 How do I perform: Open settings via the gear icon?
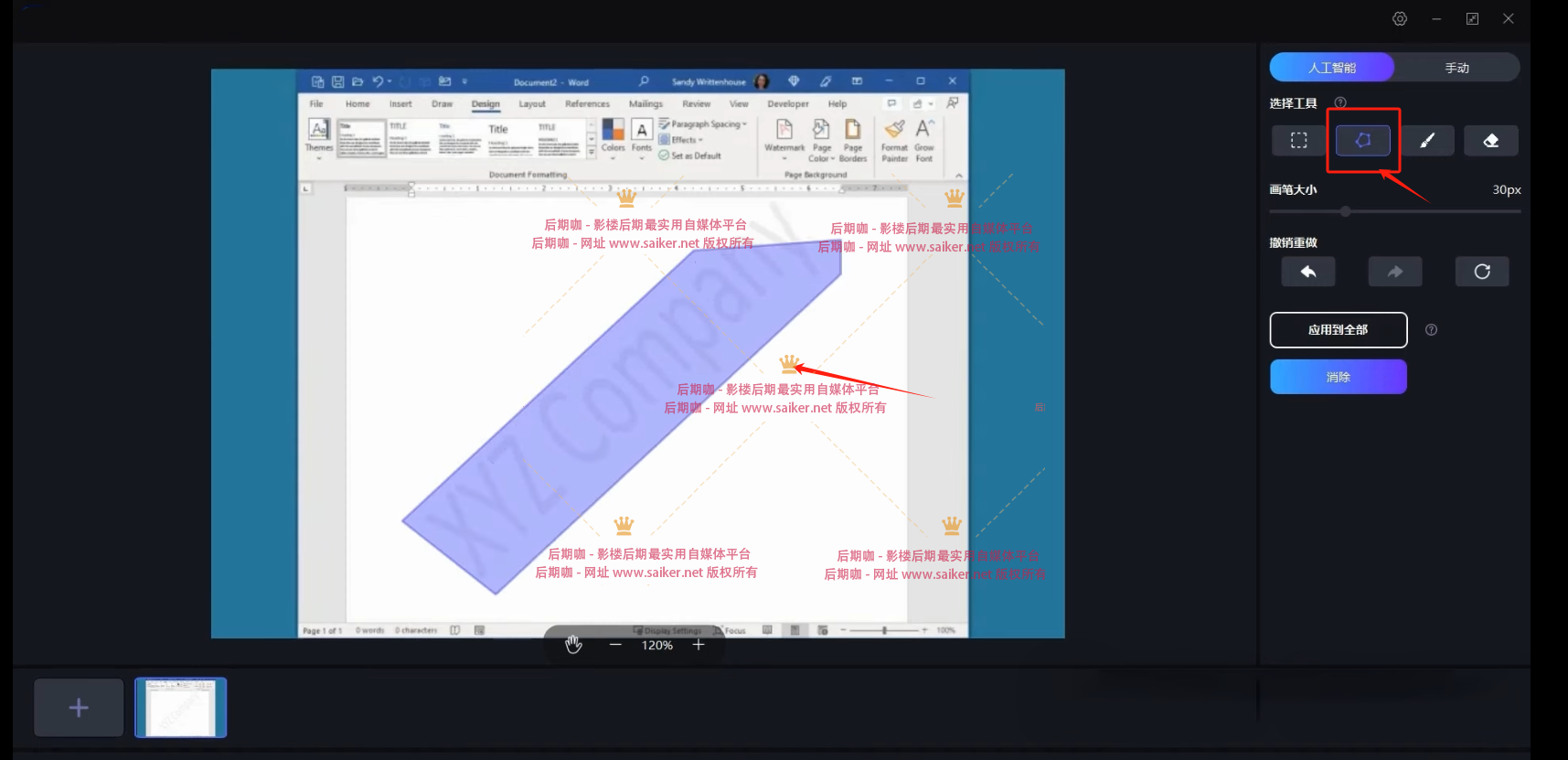[1400, 18]
